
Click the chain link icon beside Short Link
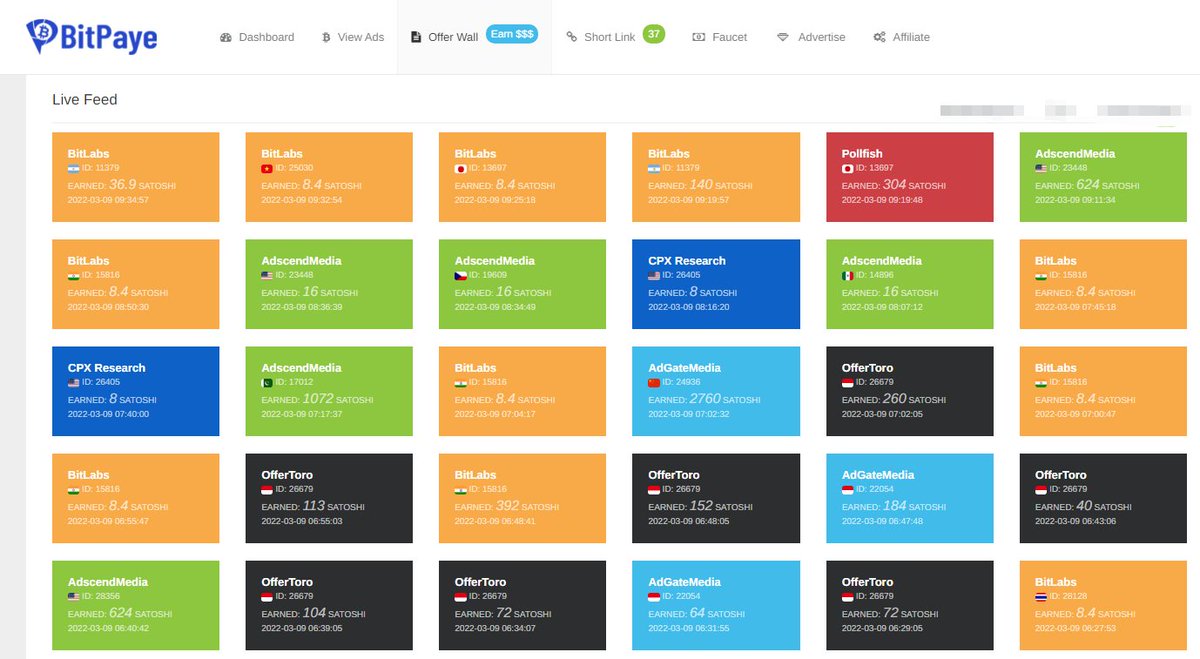572,37
